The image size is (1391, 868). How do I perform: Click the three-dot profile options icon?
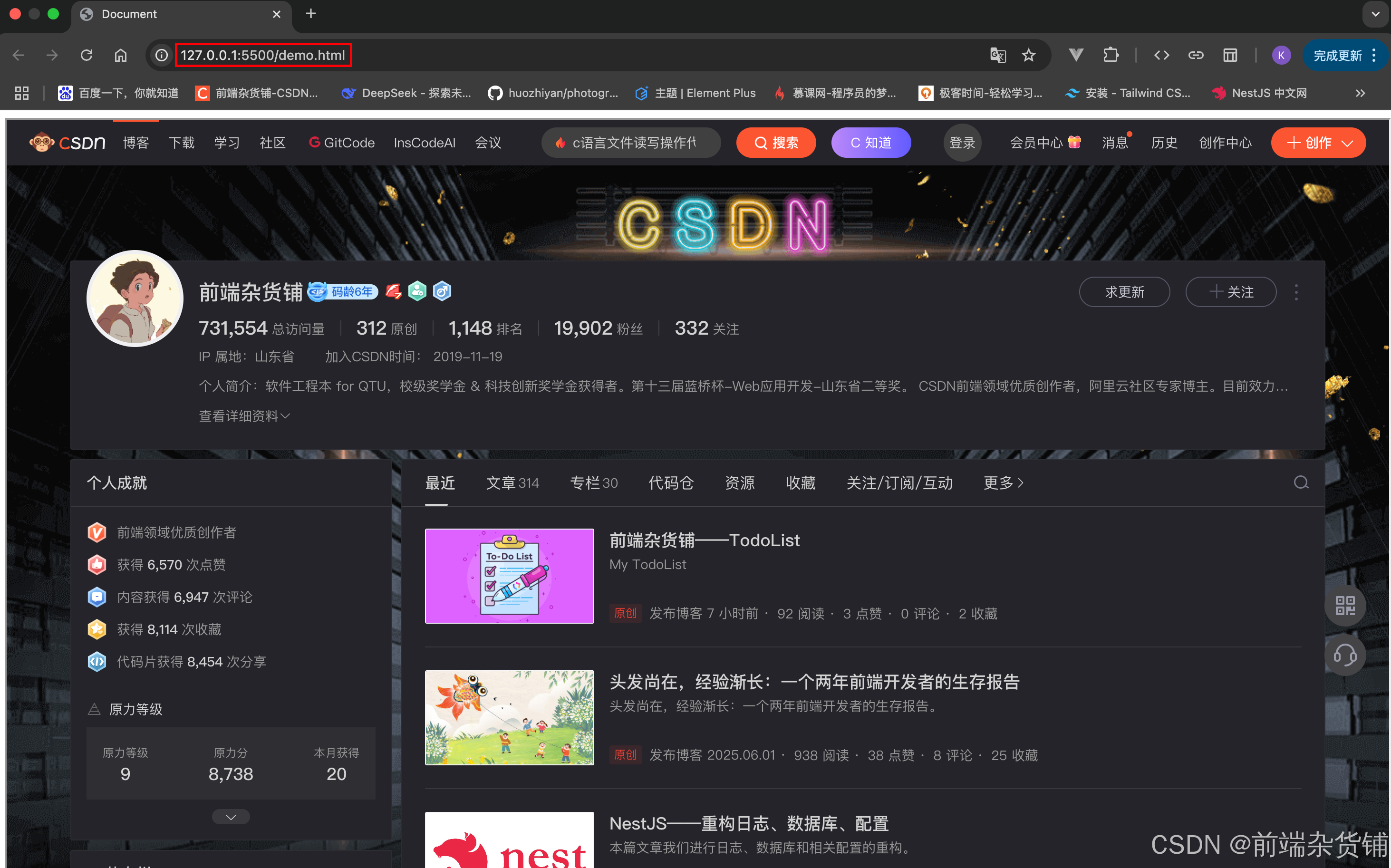pos(1296,292)
